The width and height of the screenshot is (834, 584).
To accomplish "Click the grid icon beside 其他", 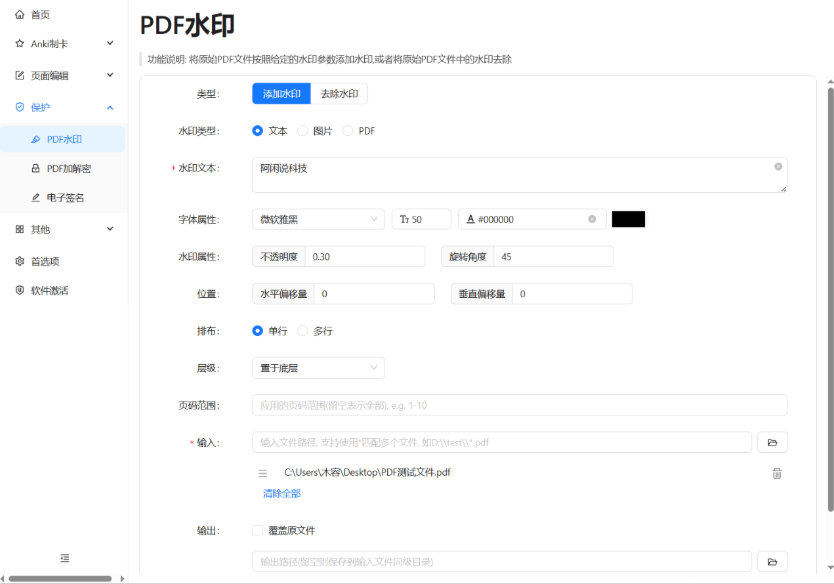I will coord(20,229).
